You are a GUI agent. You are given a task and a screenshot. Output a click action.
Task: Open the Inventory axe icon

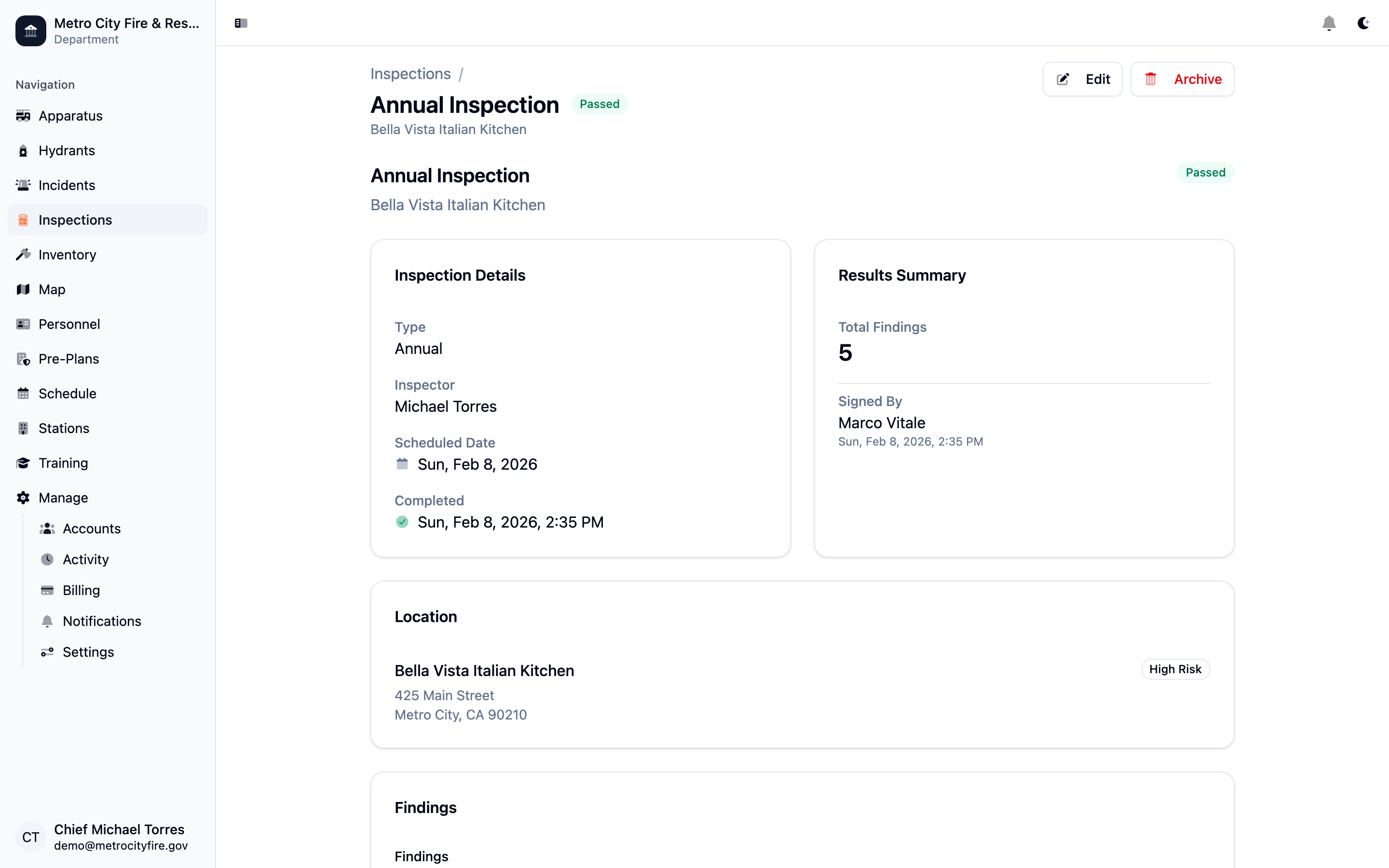23,255
